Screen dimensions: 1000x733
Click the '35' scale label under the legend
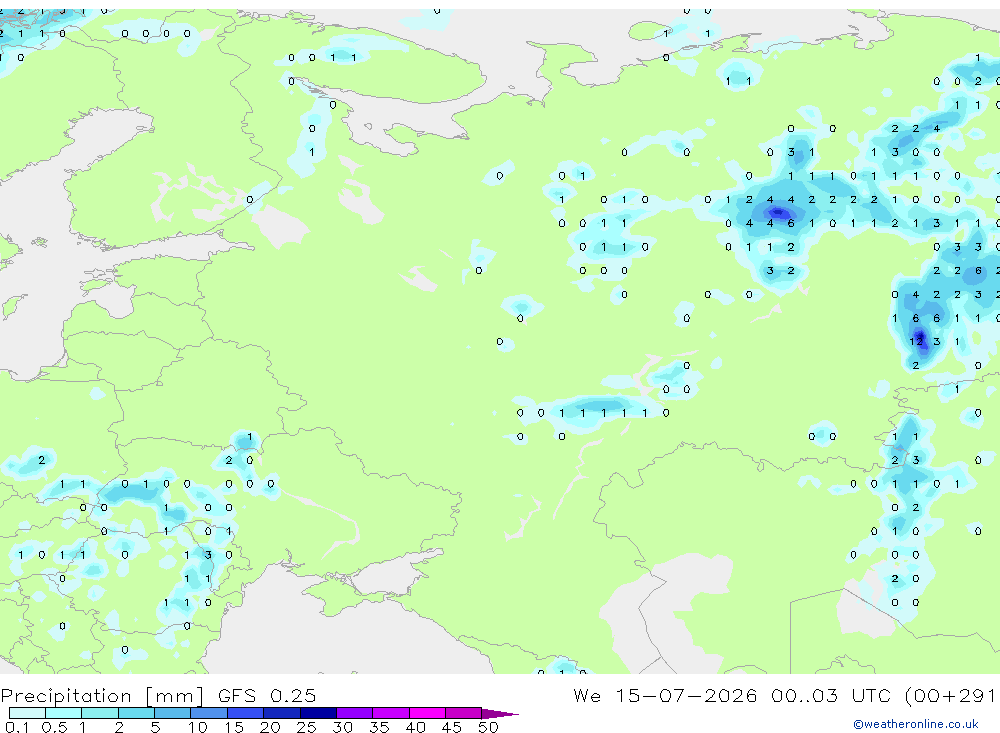[379, 727]
